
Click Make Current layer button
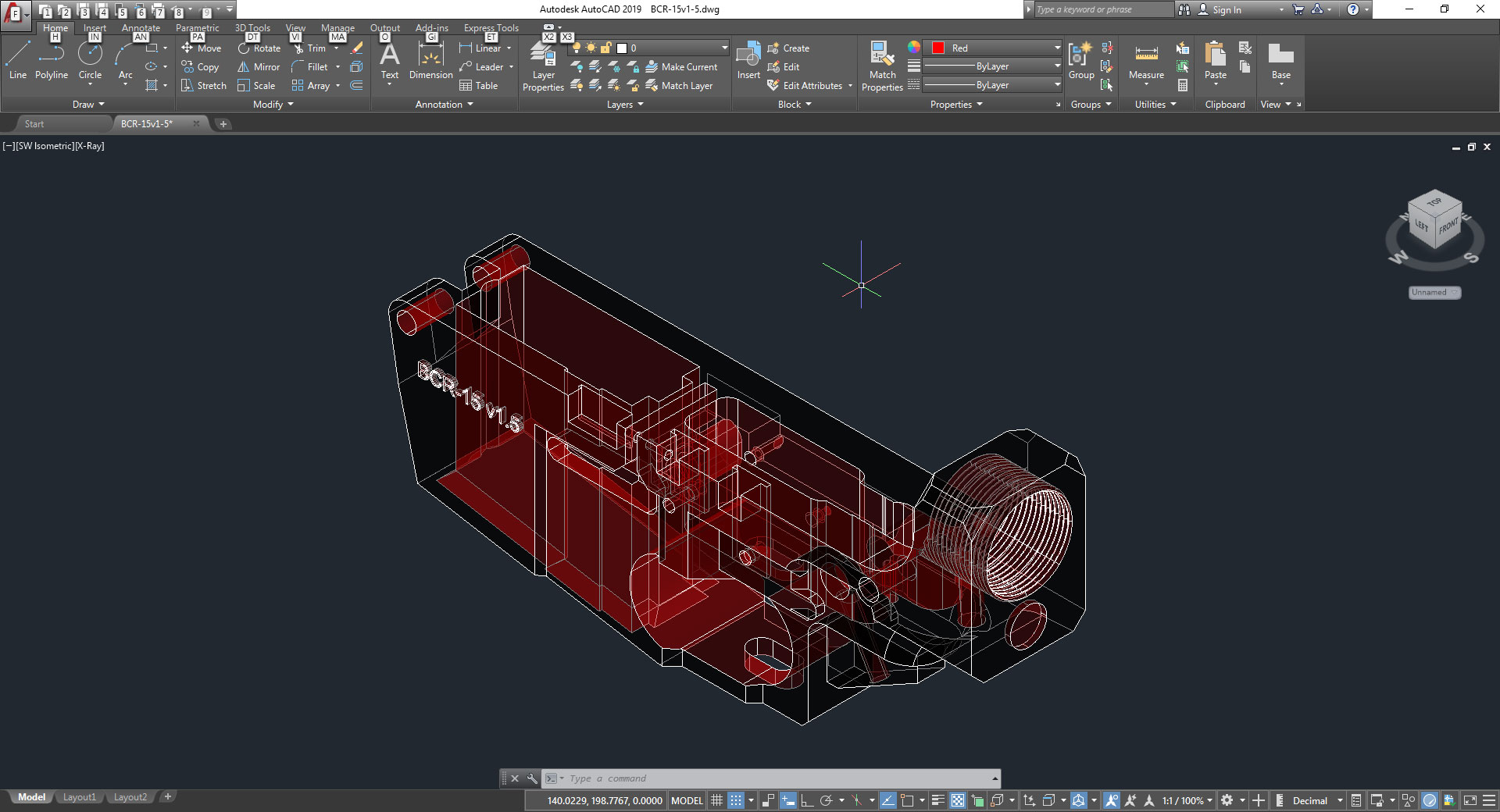click(681, 67)
